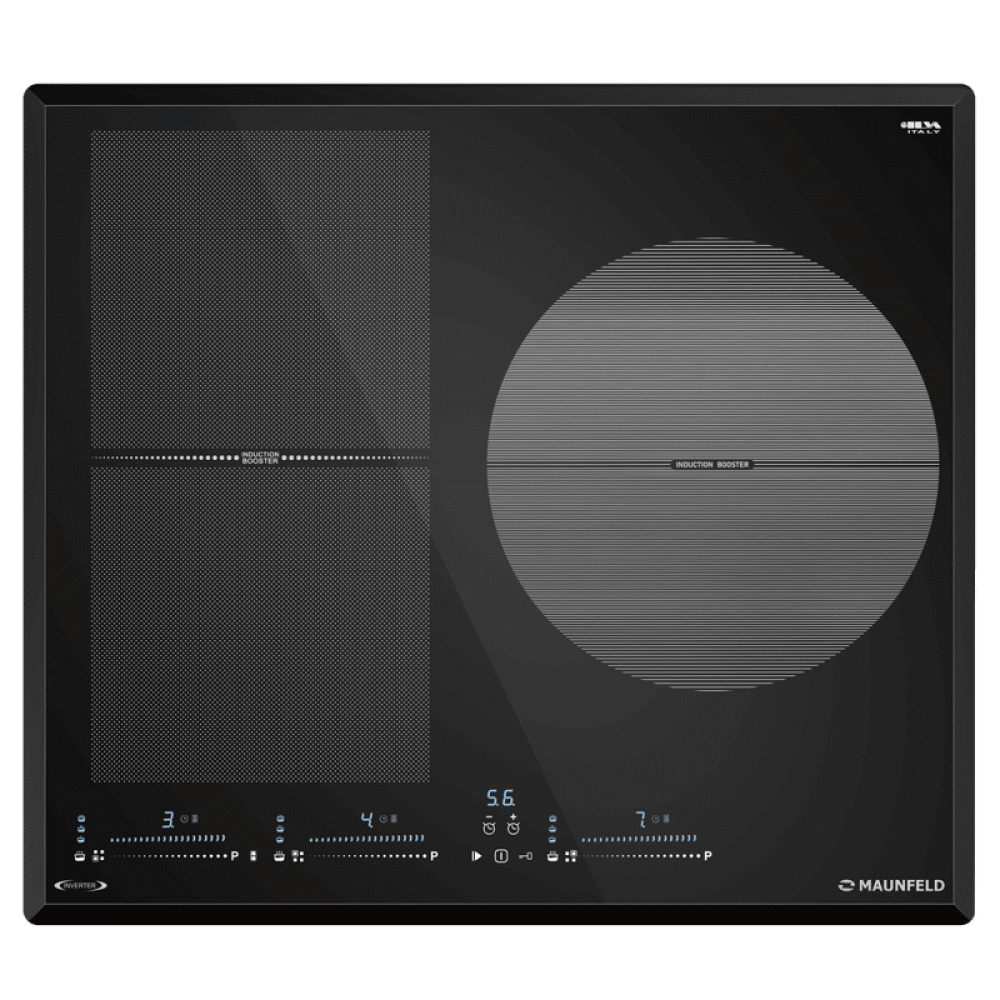1000x1000 pixels.
Task: Toggle the main power on/off button
Action: coord(500,856)
